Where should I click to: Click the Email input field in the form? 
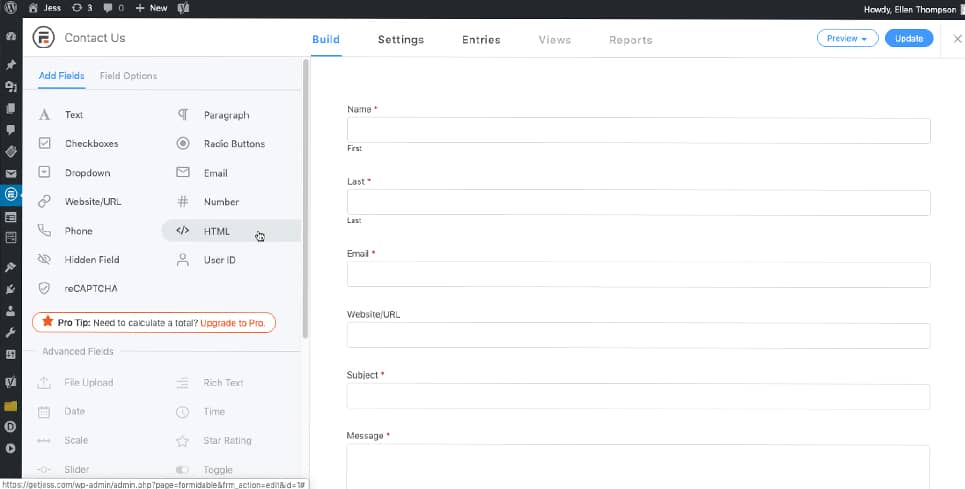638,275
